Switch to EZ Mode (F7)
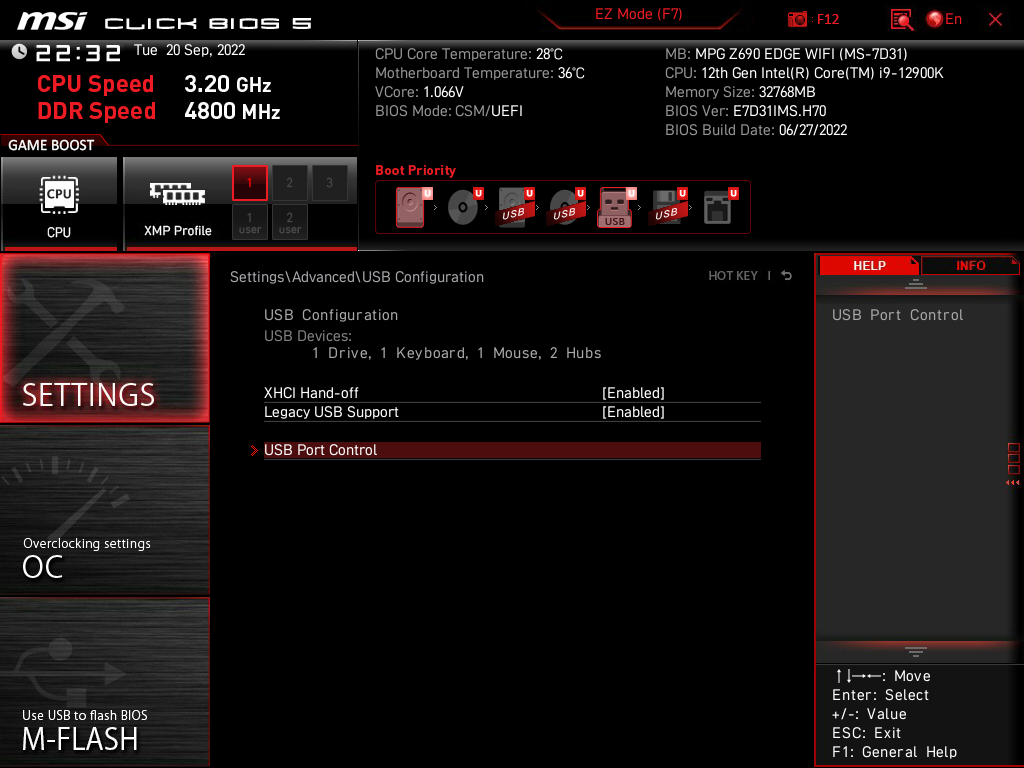The image size is (1024, 768). click(x=639, y=14)
